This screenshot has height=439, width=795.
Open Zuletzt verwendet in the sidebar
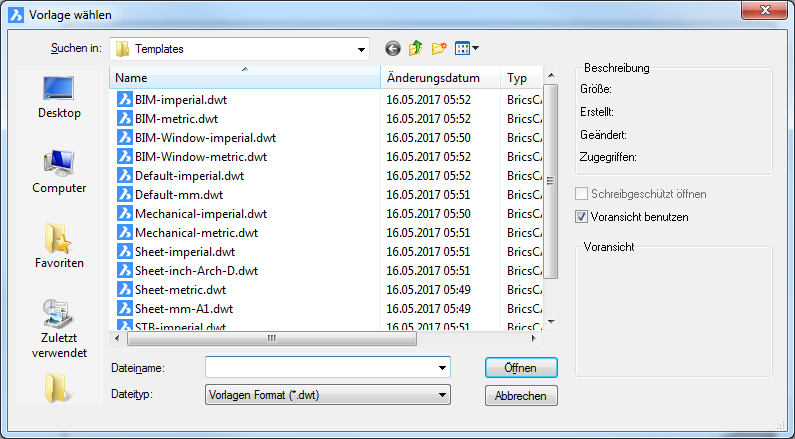[59, 327]
